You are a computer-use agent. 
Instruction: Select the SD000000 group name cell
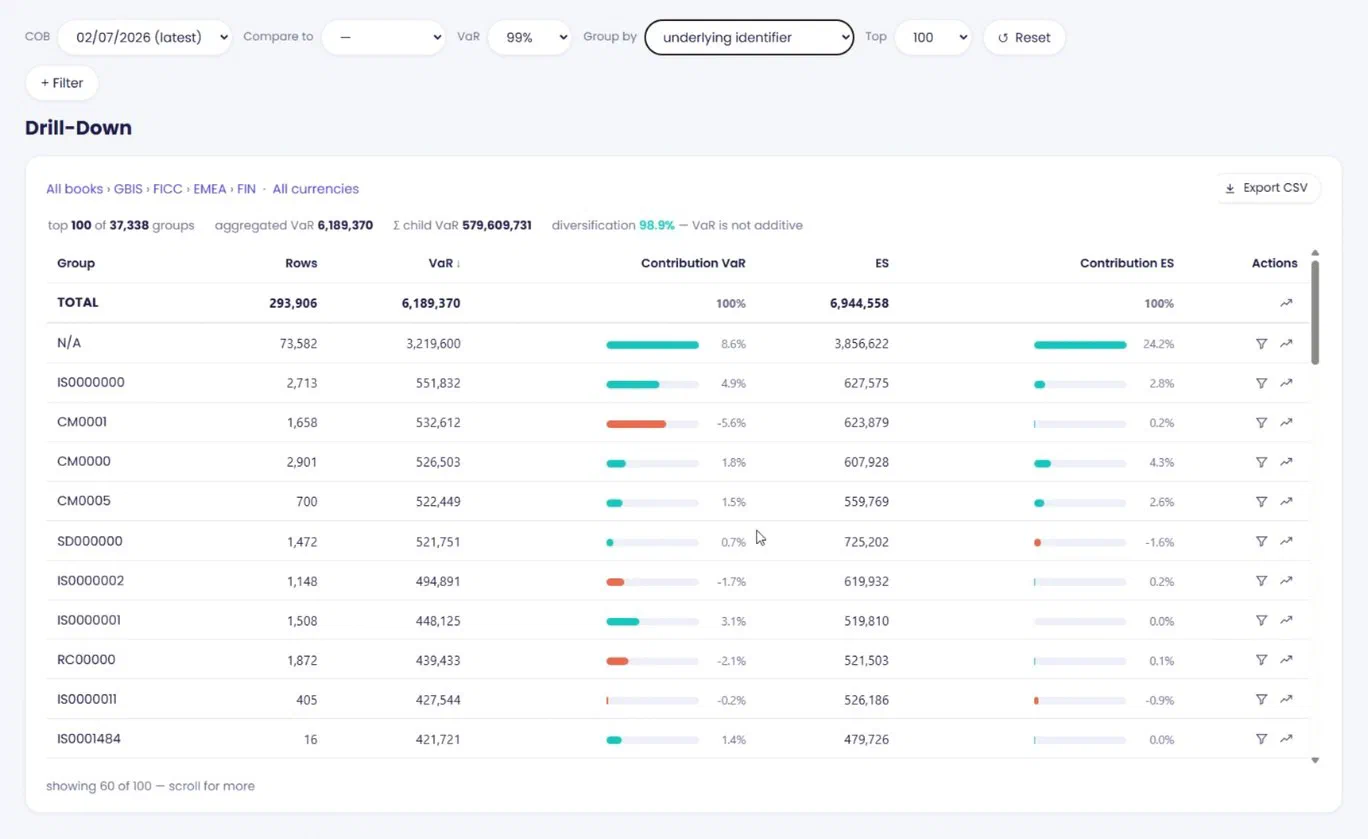[90, 541]
